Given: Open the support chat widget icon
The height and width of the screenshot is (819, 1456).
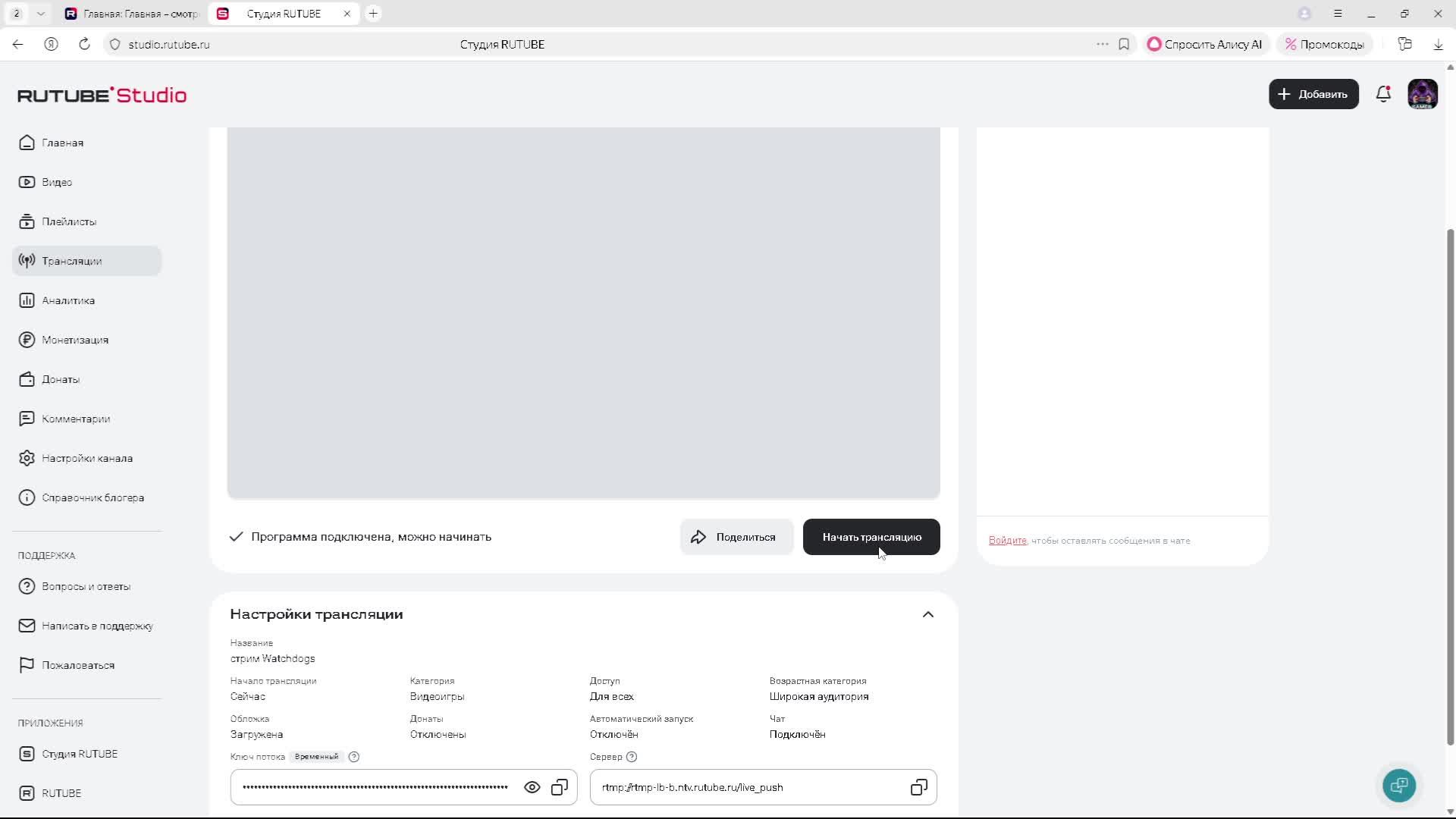Looking at the screenshot, I should (x=1399, y=785).
